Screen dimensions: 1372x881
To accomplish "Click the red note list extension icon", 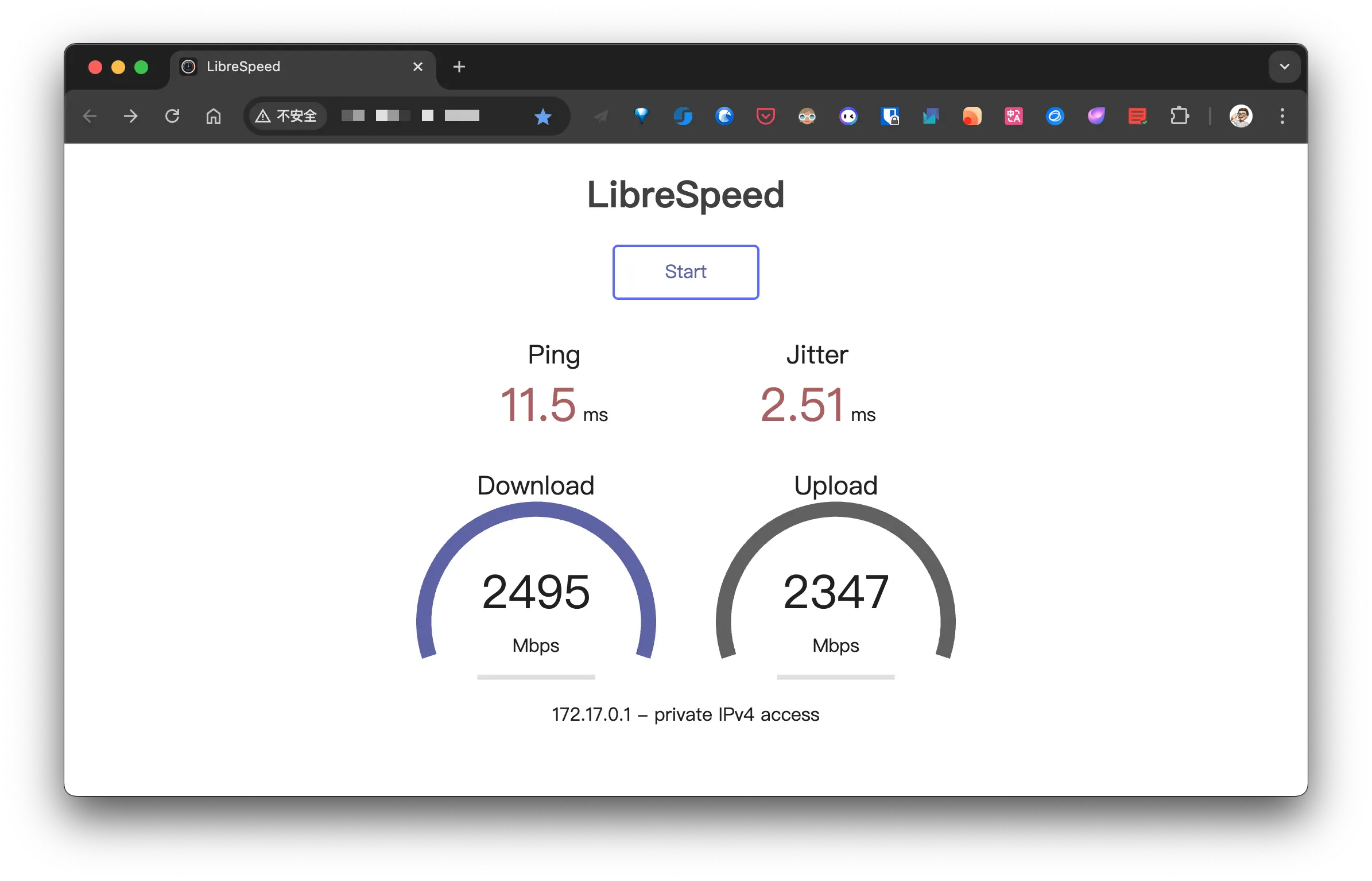I will (1137, 117).
